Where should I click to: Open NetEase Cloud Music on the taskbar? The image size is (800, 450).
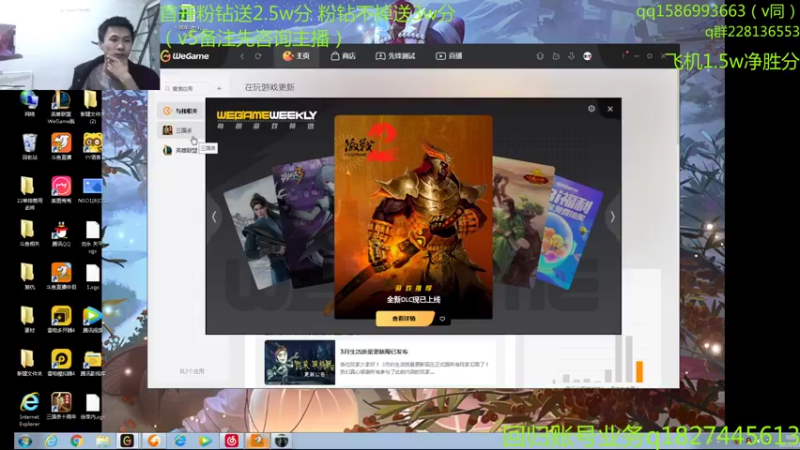coord(232,441)
